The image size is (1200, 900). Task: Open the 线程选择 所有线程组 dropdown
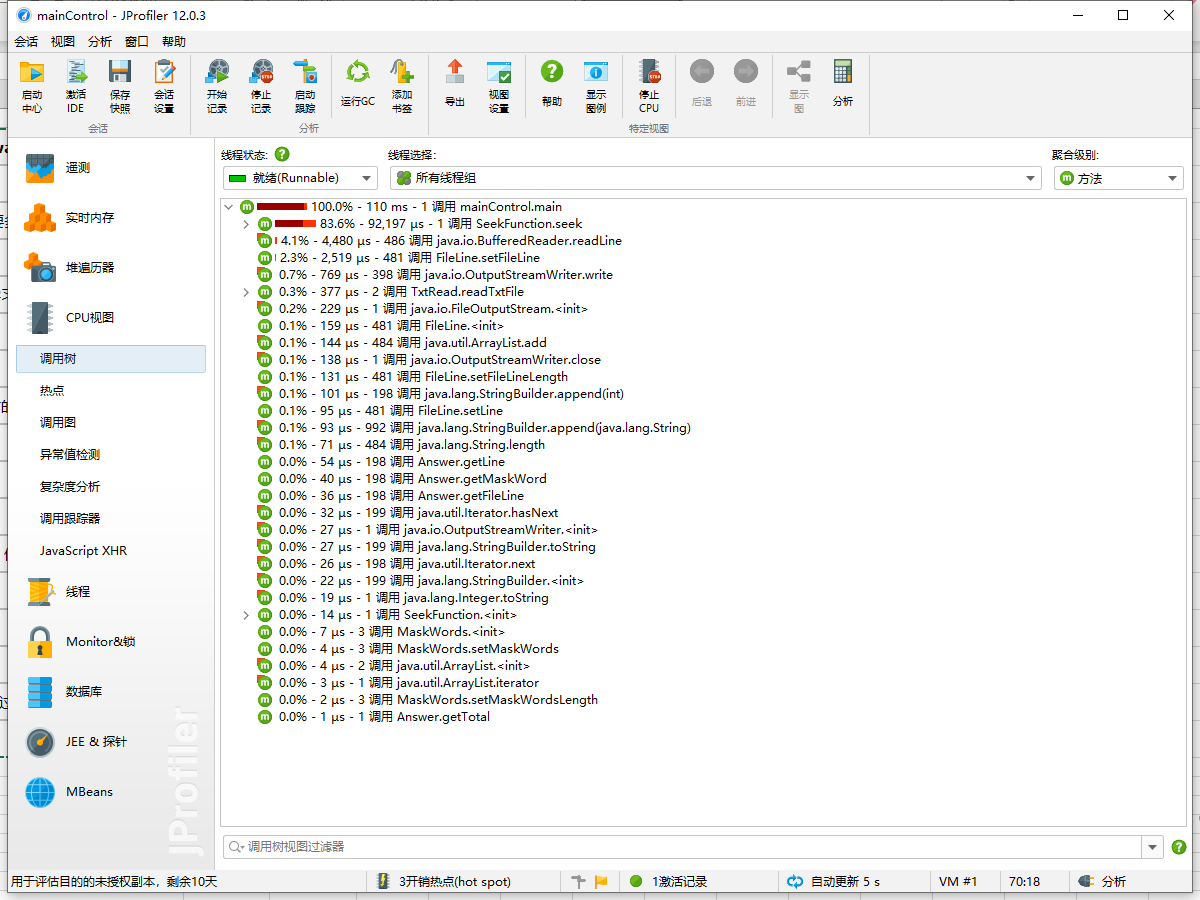point(715,178)
